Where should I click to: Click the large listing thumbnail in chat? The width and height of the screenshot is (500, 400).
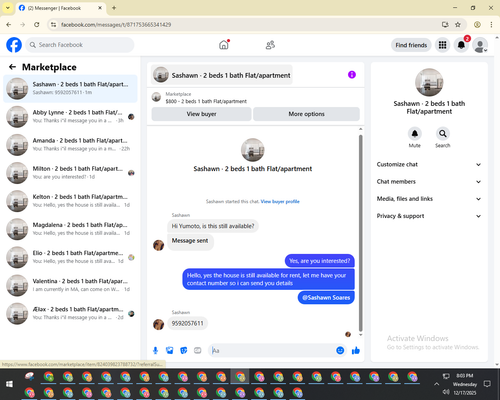(x=253, y=150)
